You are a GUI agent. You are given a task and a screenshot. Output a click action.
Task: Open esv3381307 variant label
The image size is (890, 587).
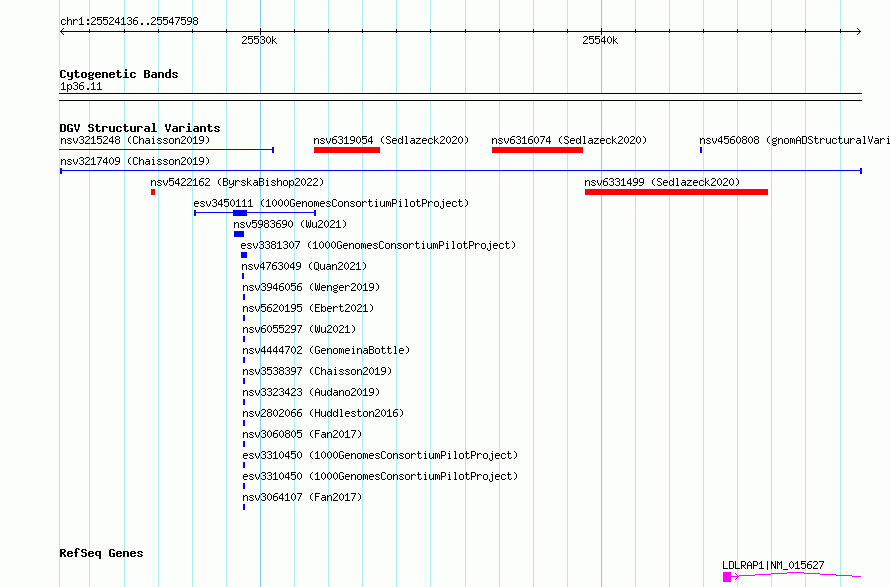click(x=378, y=245)
